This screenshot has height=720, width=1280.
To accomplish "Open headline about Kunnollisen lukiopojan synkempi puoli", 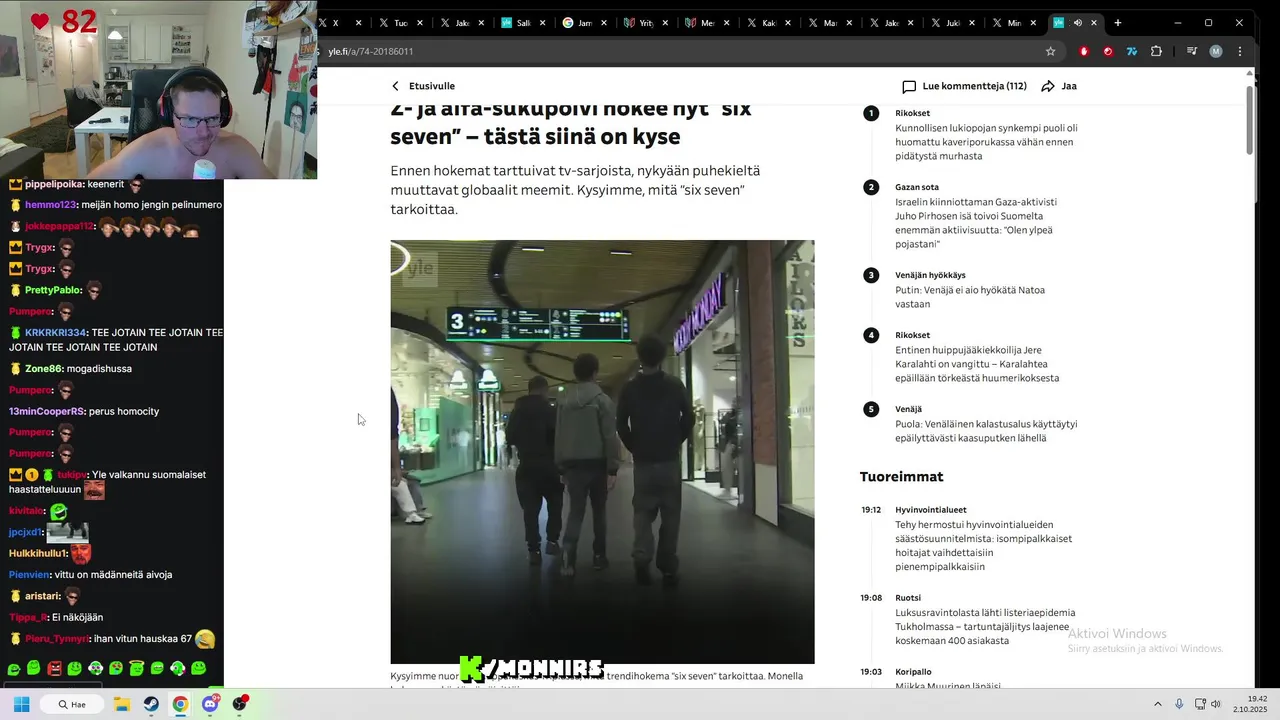I will click(x=986, y=142).
